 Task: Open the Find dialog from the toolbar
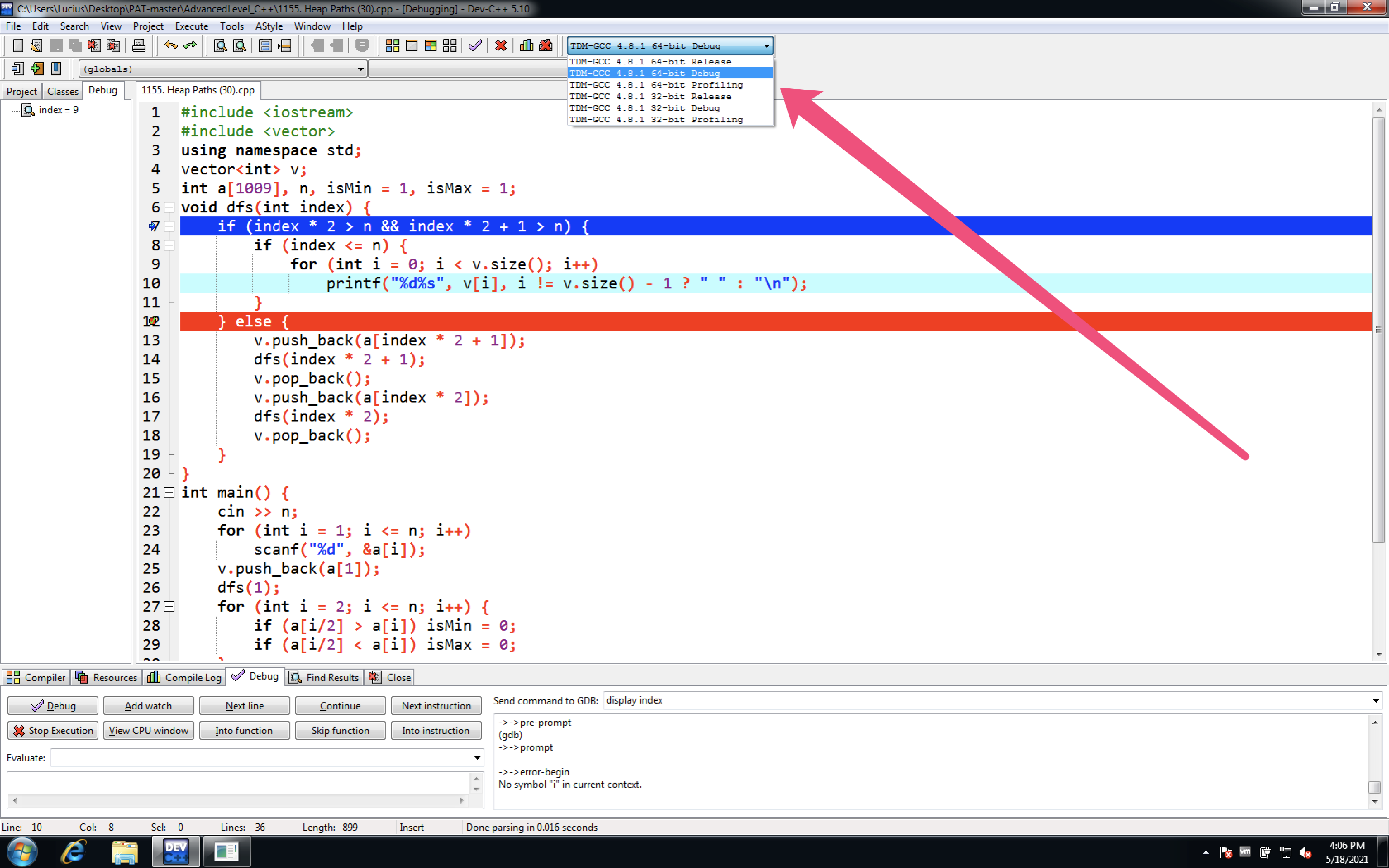[x=220, y=45]
